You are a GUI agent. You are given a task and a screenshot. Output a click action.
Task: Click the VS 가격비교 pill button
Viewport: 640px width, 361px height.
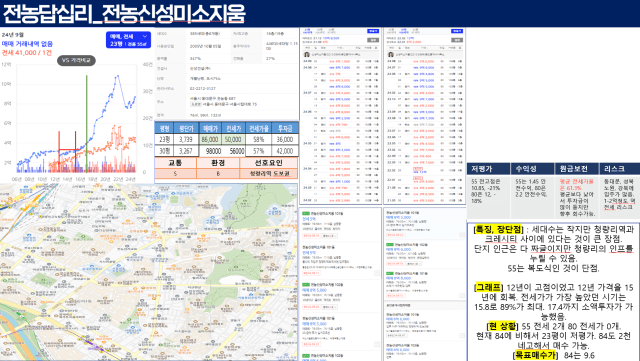pos(76,60)
